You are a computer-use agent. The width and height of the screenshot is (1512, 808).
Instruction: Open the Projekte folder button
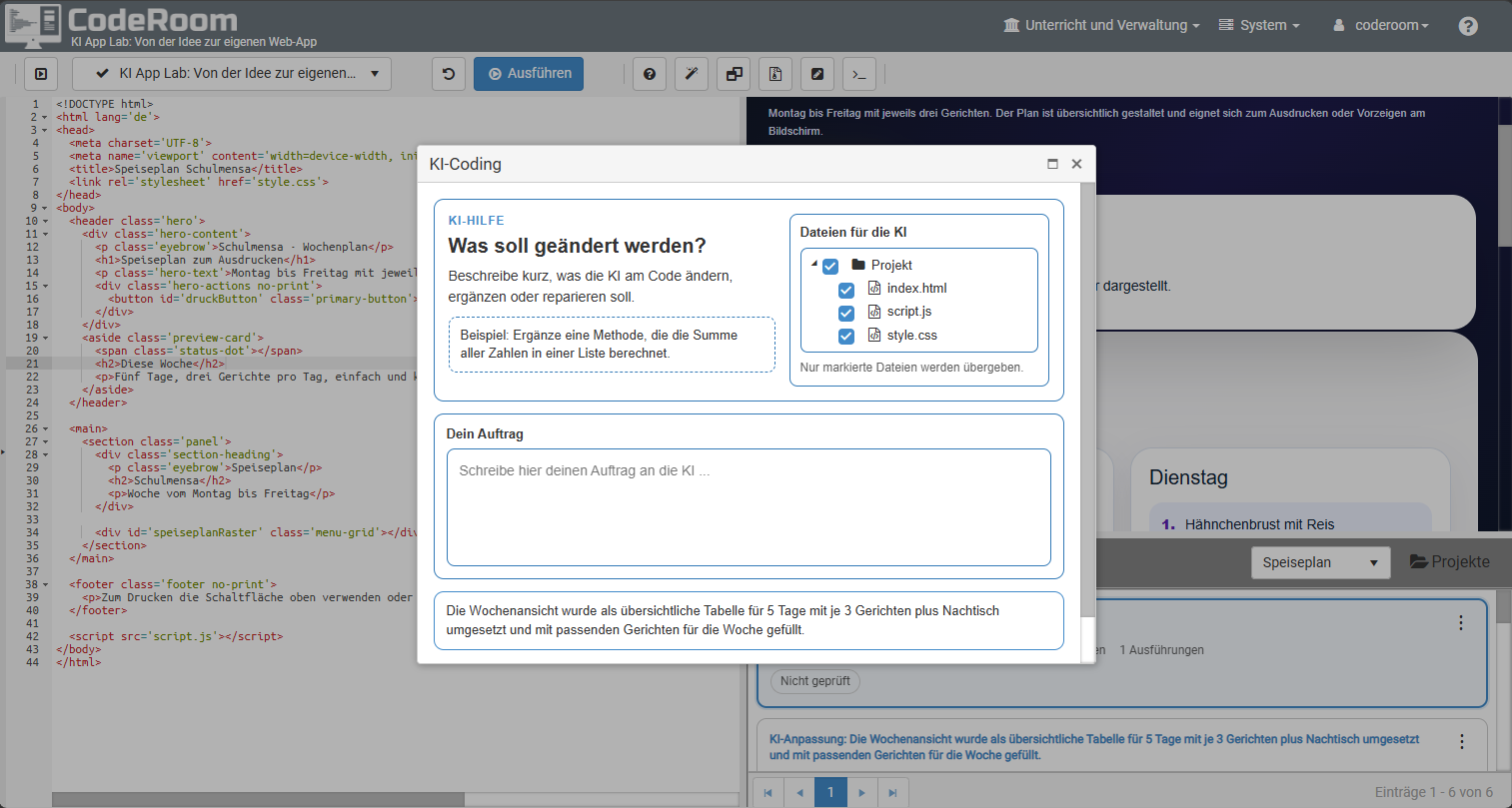[1449, 561]
